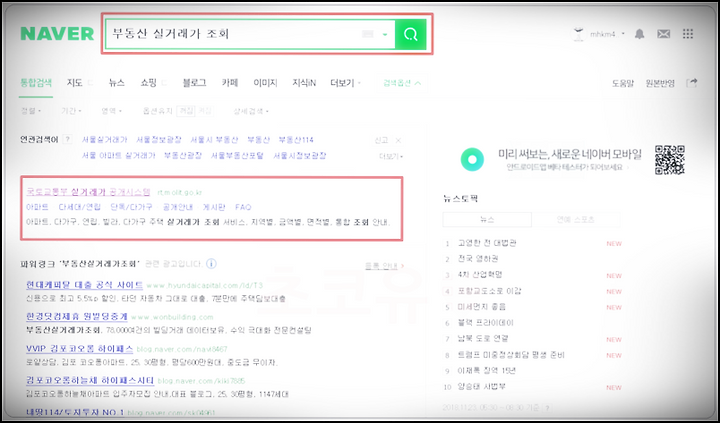Click the green Naver mobile circle icon

point(472,159)
